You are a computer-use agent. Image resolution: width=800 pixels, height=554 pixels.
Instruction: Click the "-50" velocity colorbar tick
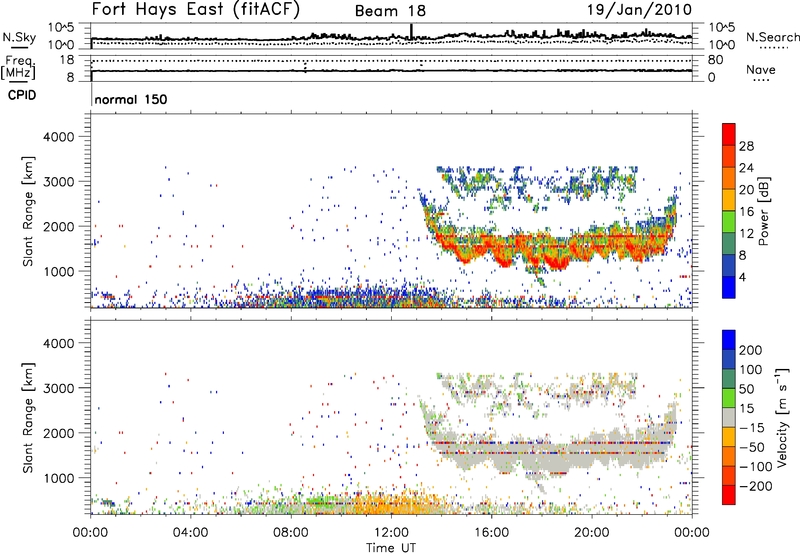[x=752, y=448]
